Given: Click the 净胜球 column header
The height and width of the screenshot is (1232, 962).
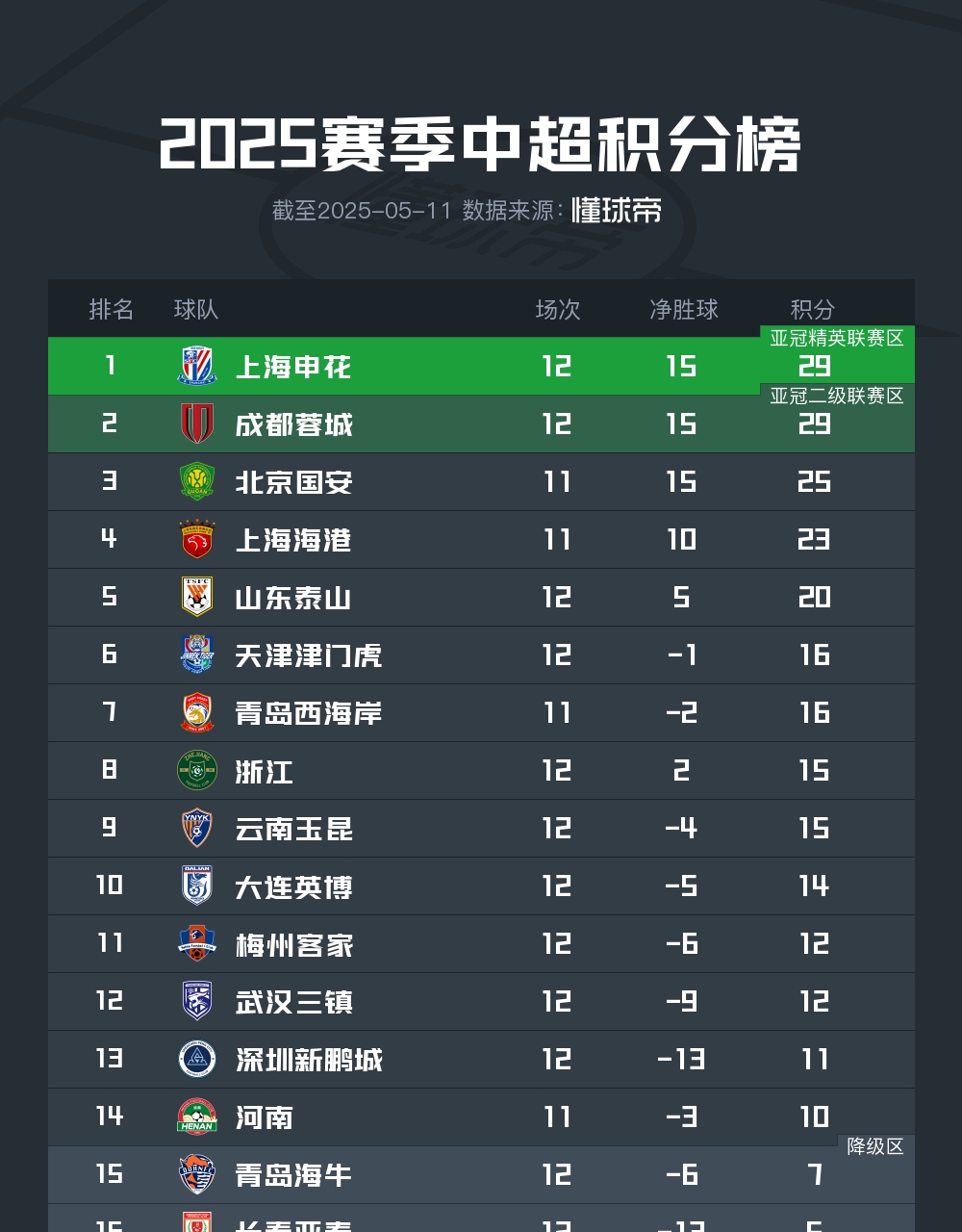Looking at the screenshot, I should (x=684, y=309).
